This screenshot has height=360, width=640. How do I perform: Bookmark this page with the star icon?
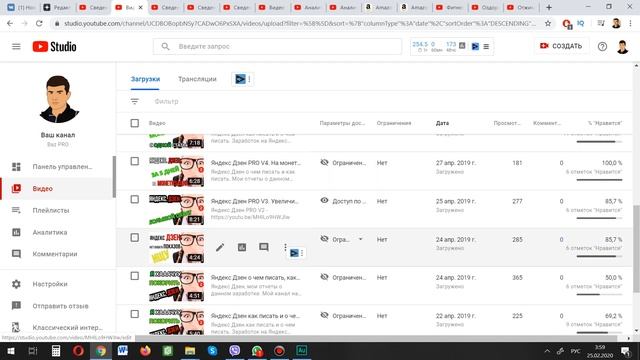tap(548, 24)
